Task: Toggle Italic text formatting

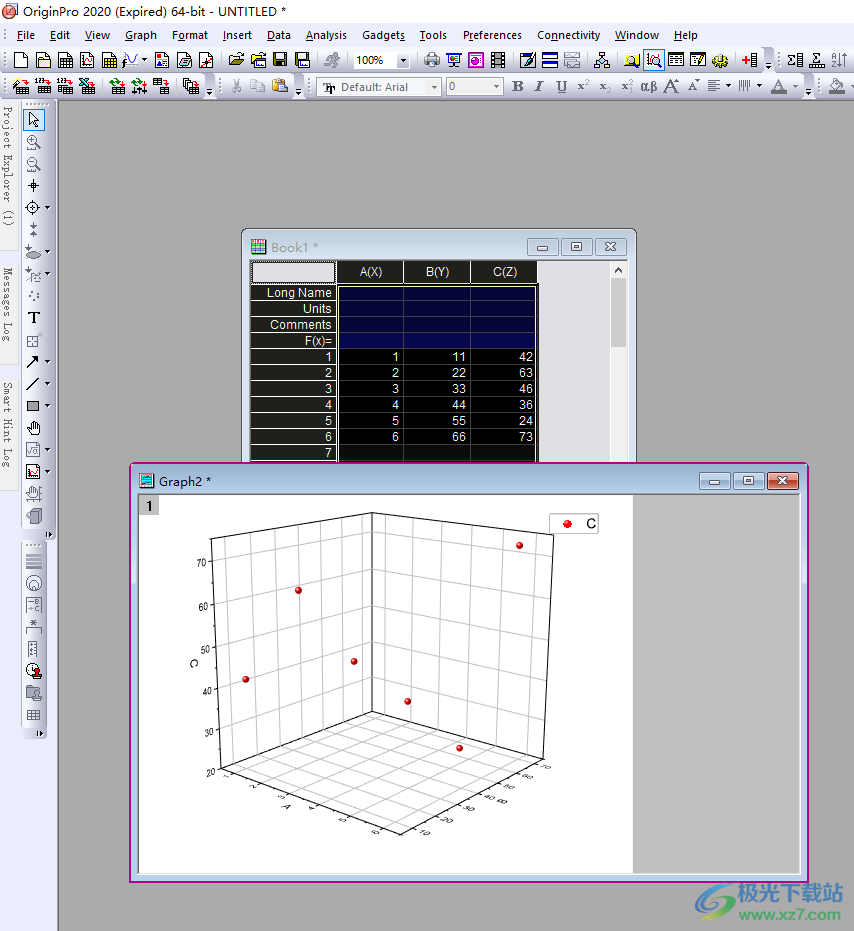Action: point(539,87)
